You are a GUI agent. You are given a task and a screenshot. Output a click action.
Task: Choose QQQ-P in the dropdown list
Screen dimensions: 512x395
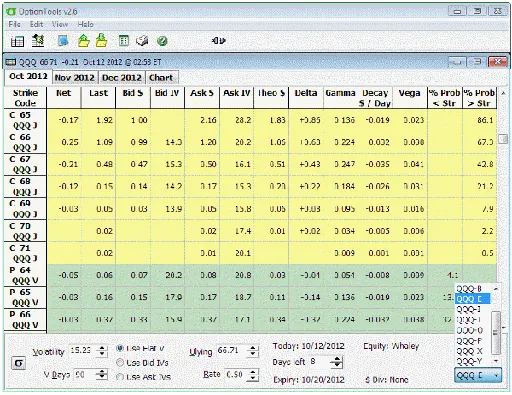pyautogui.click(x=472, y=341)
